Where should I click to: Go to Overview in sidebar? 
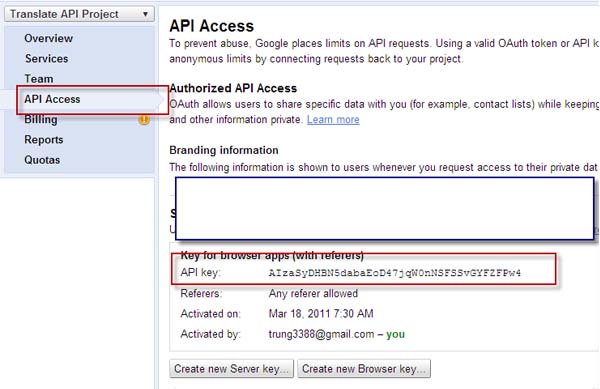(x=49, y=38)
